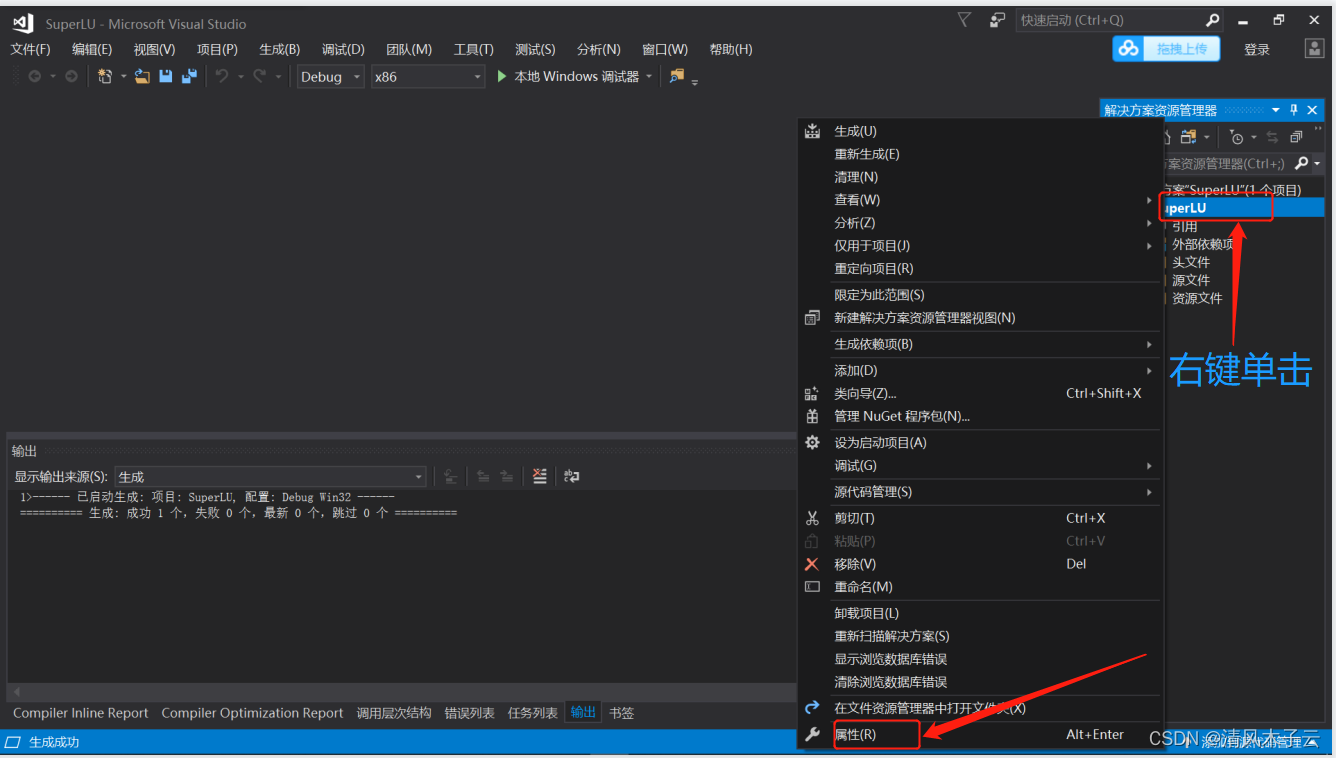Click the 设为启动项目 gear icon
This screenshot has width=1336, height=758.
(x=812, y=442)
